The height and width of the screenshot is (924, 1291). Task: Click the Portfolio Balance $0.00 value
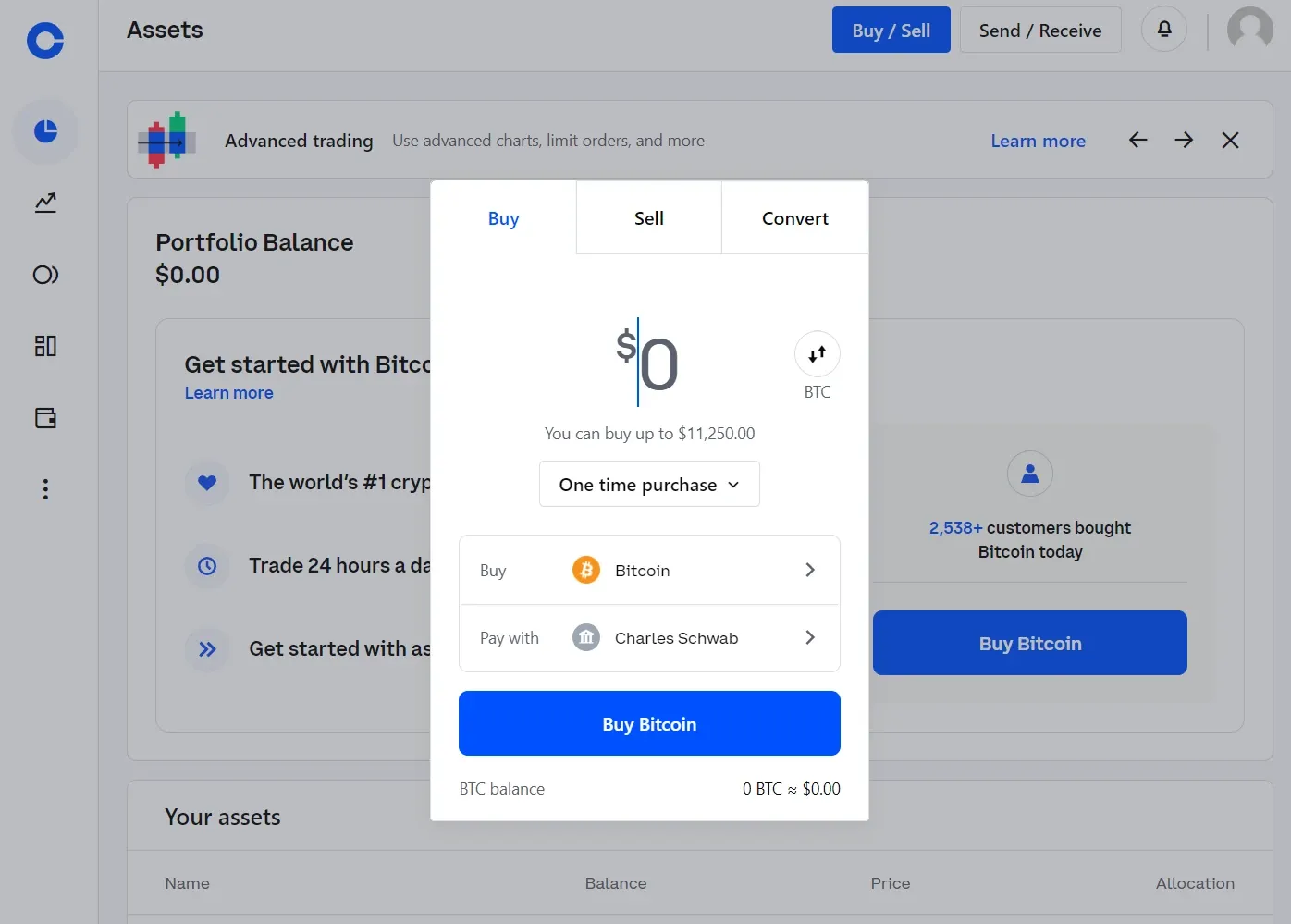pos(188,275)
